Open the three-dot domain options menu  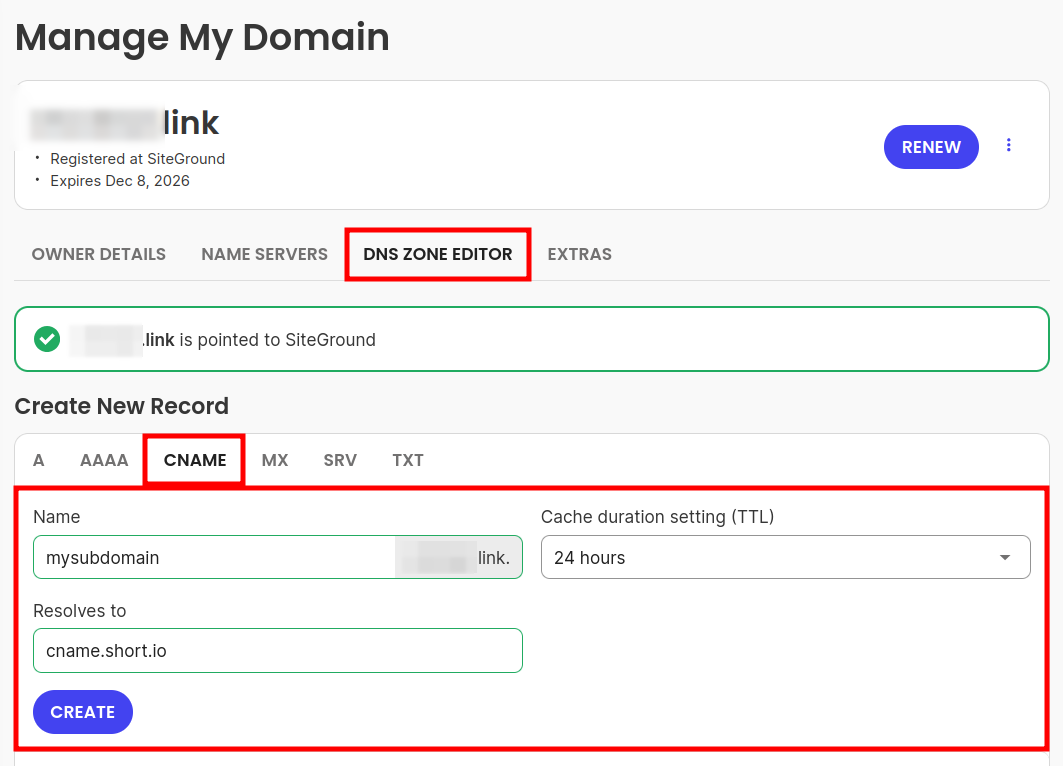click(x=1009, y=146)
